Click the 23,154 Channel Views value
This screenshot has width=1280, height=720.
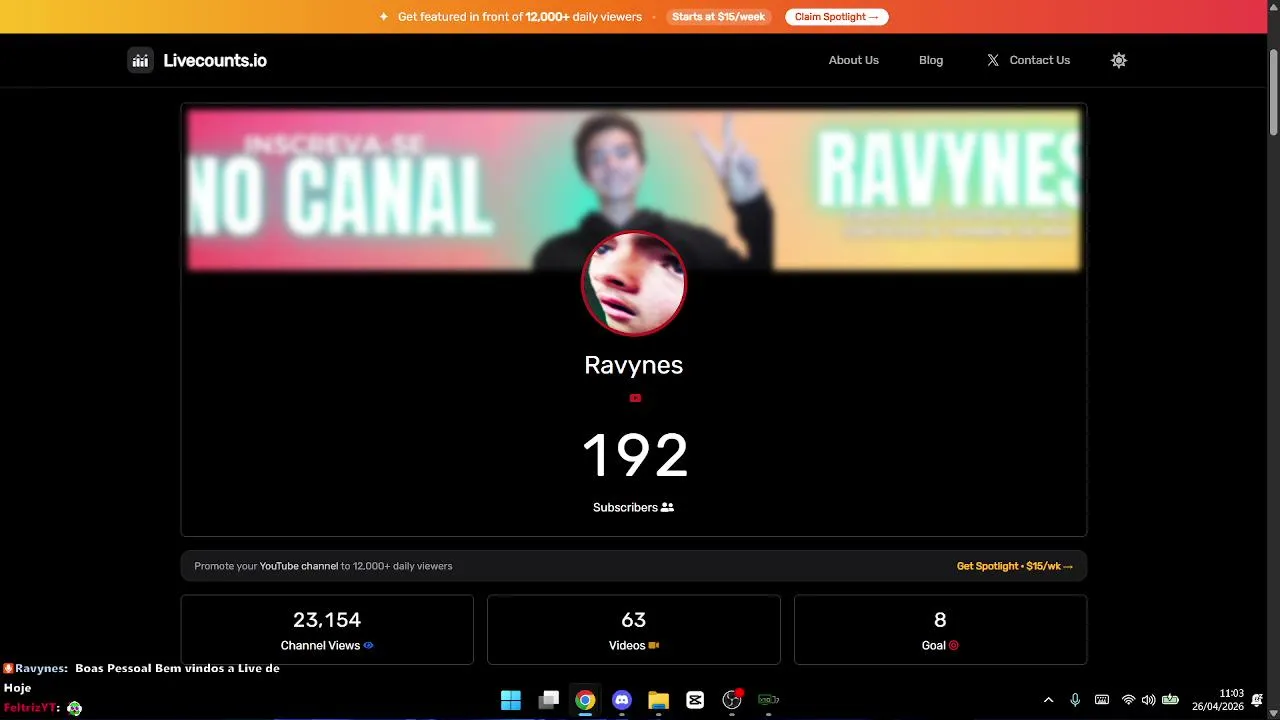327,620
